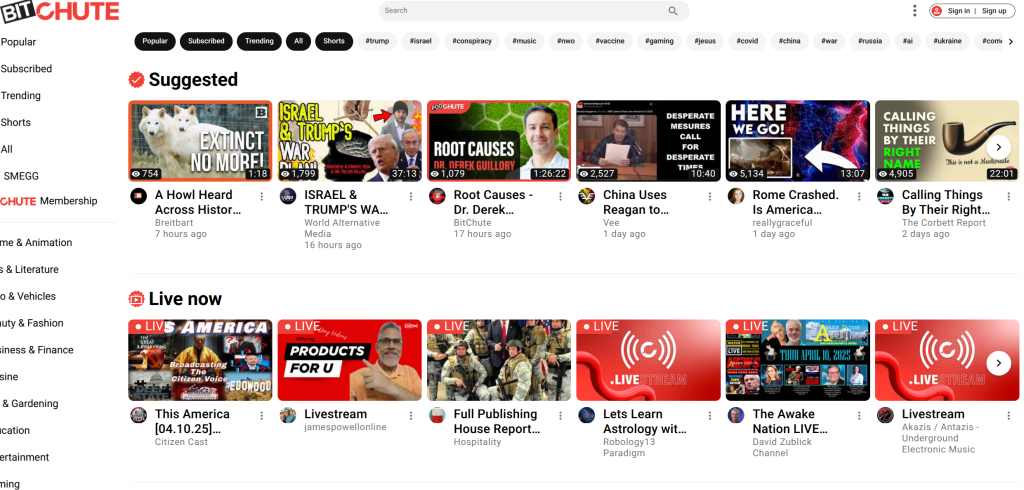Click the red user avatar icon by Sign in

click(937, 10)
